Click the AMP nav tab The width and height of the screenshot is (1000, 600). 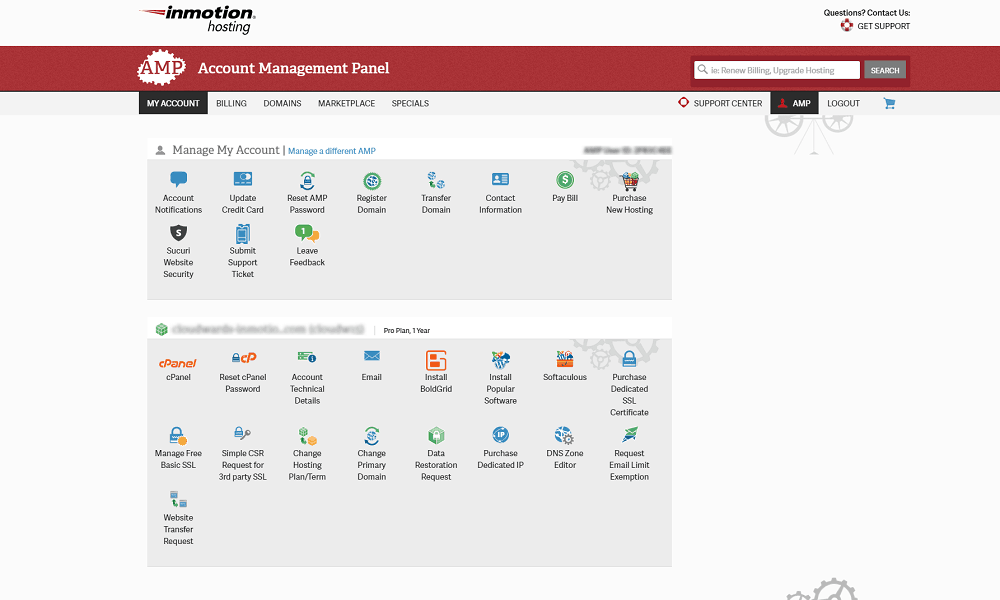tap(795, 103)
